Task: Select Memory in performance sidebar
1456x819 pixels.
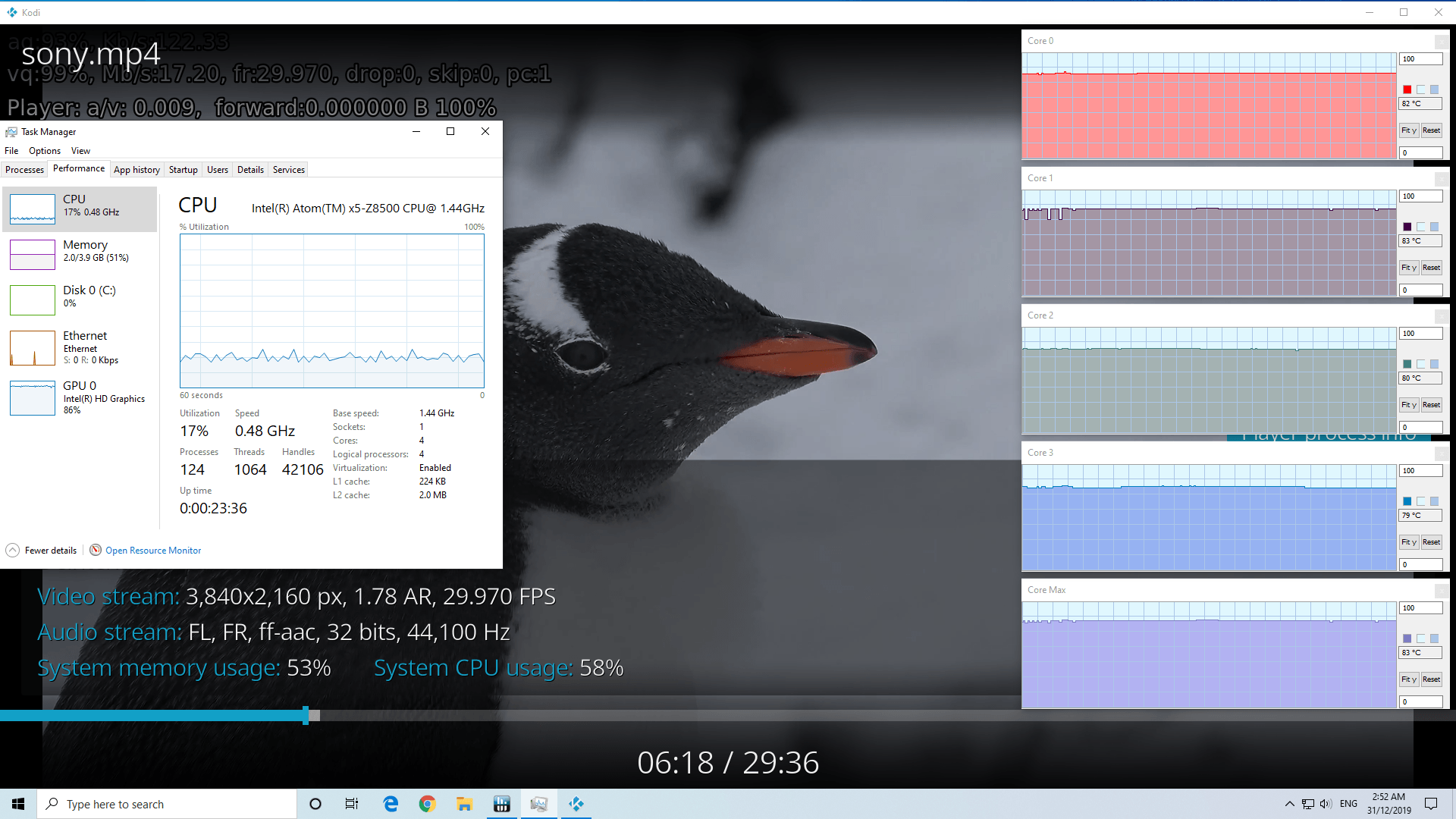Action: [80, 255]
